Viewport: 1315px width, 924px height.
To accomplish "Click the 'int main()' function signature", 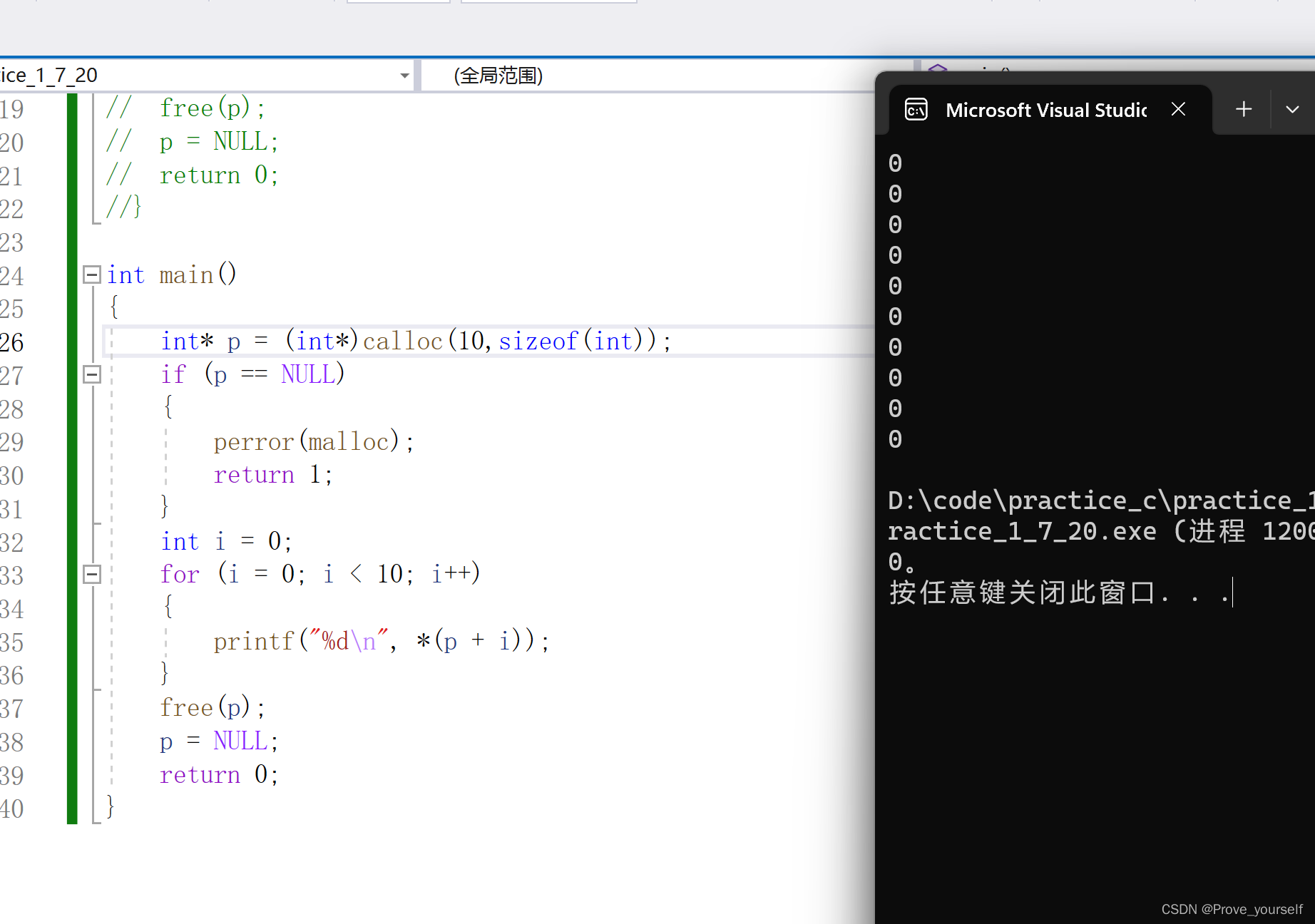I will point(172,274).
